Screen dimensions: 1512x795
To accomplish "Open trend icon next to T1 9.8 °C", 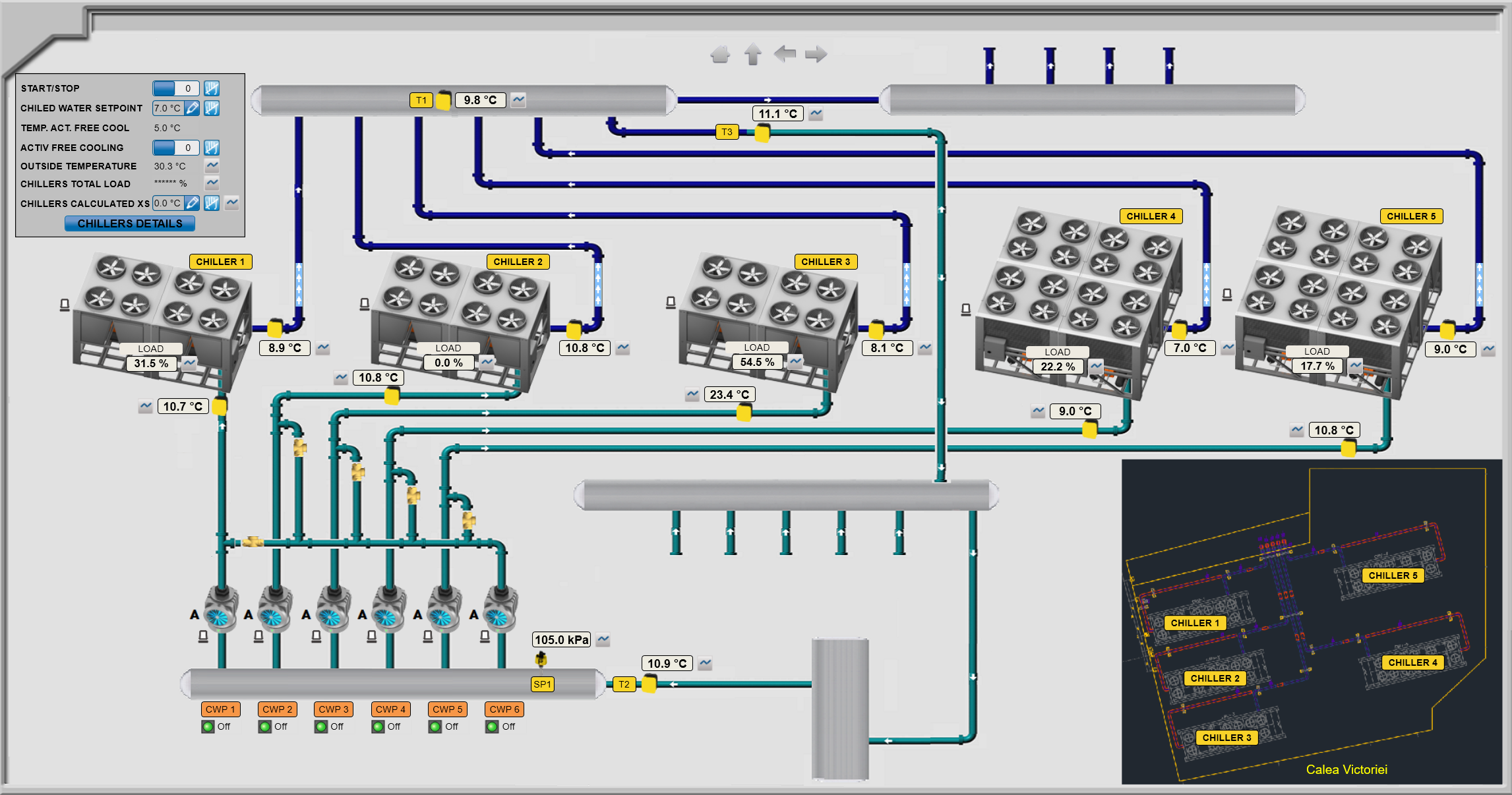I will coord(518,100).
